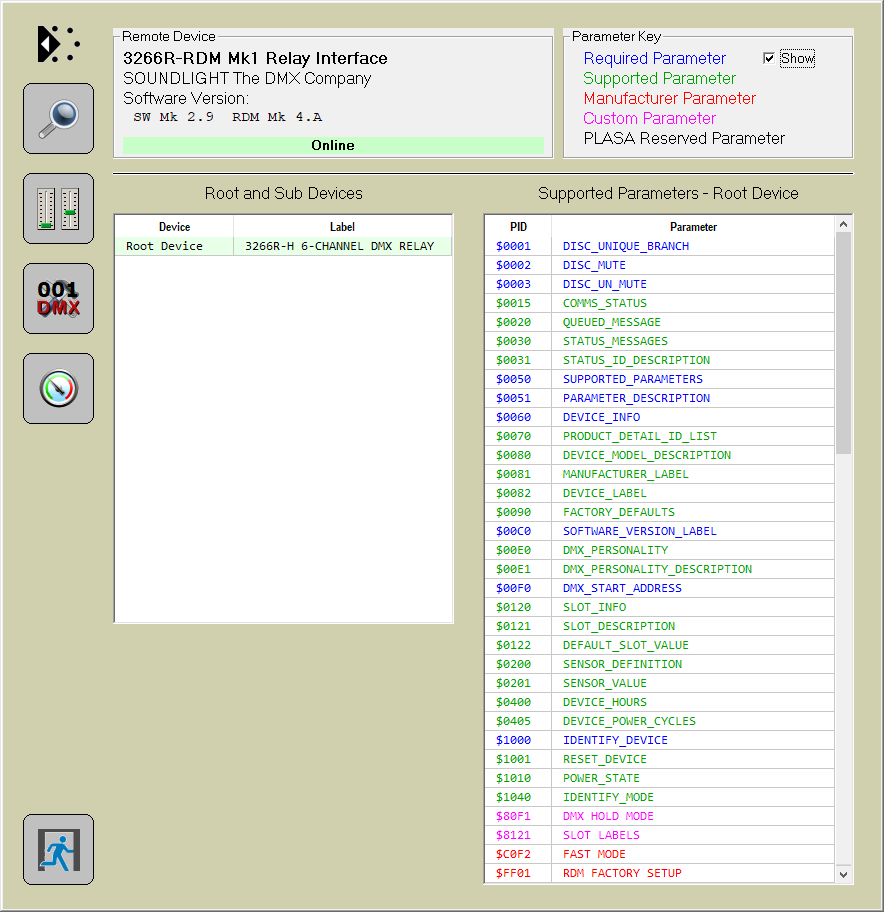Click the scrollbar down arrow in parameters list
Screen dimensions: 884x913
tap(844, 874)
